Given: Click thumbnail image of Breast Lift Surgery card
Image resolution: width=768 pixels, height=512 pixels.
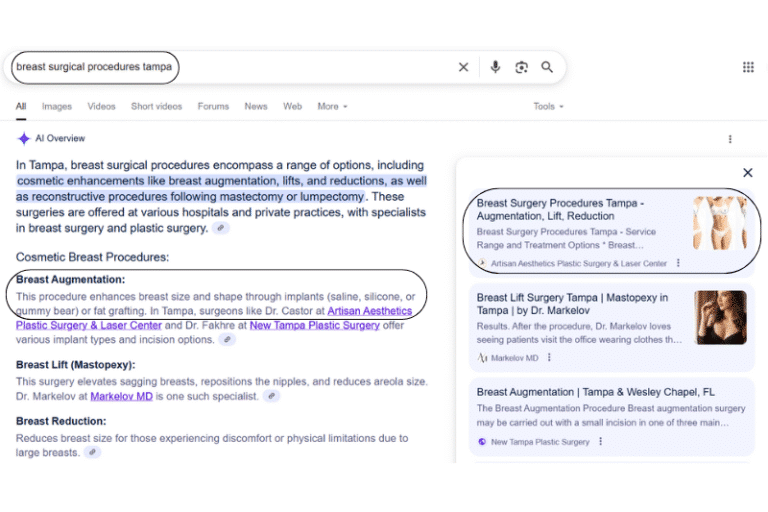Looking at the screenshot, I should click(x=720, y=317).
